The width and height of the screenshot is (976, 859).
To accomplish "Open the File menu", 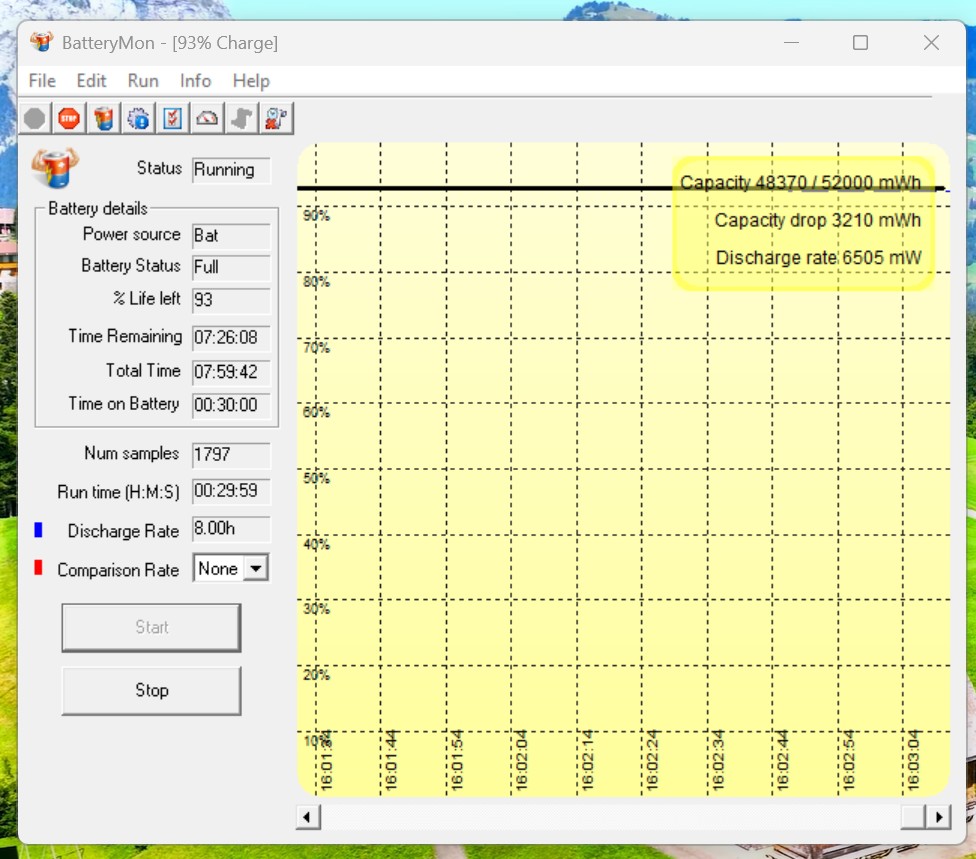I will (x=42, y=81).
